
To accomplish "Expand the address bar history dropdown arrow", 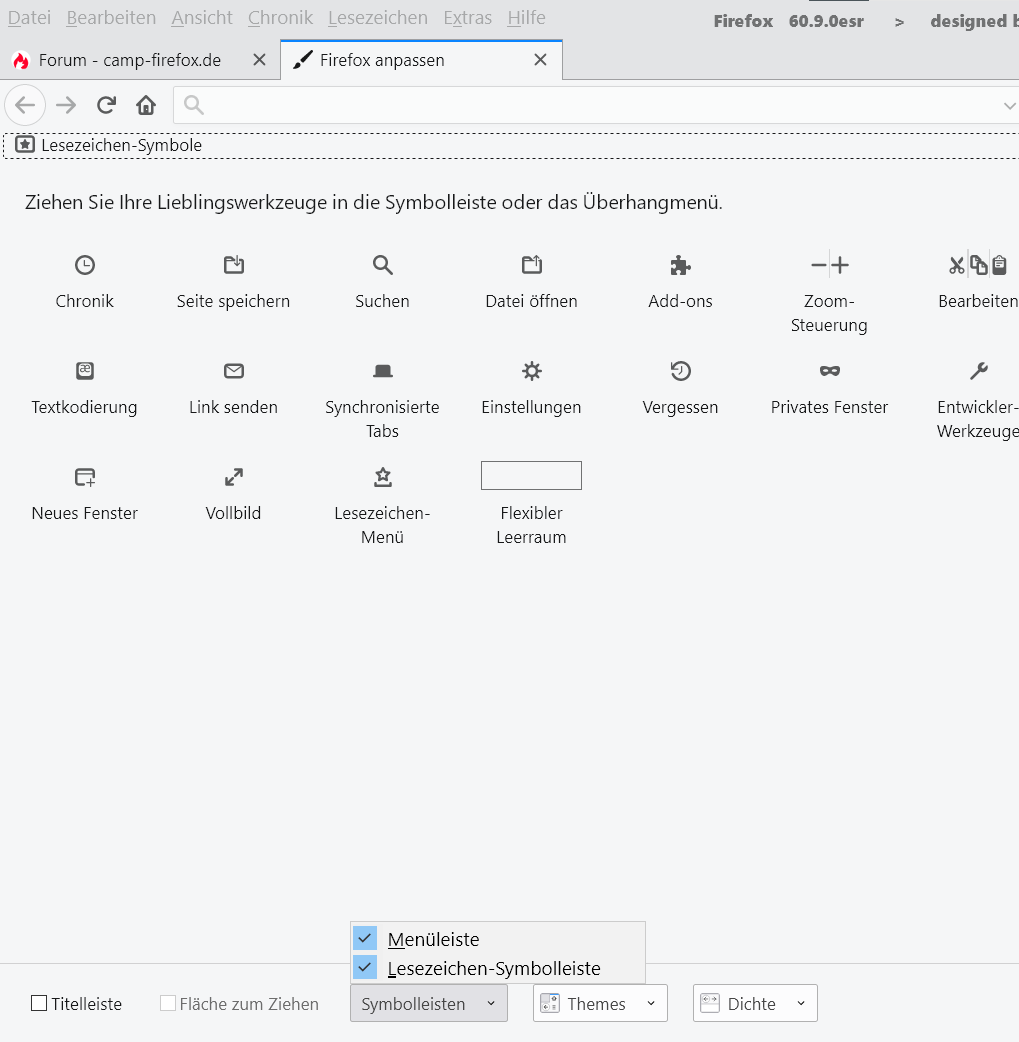I will pyautogui.click(x=1009, y=106).
